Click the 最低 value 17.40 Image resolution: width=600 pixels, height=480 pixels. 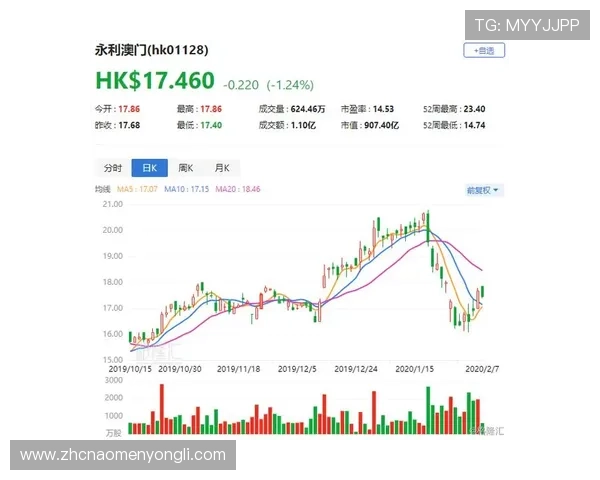pyautogui.click(x=211, y=125)
